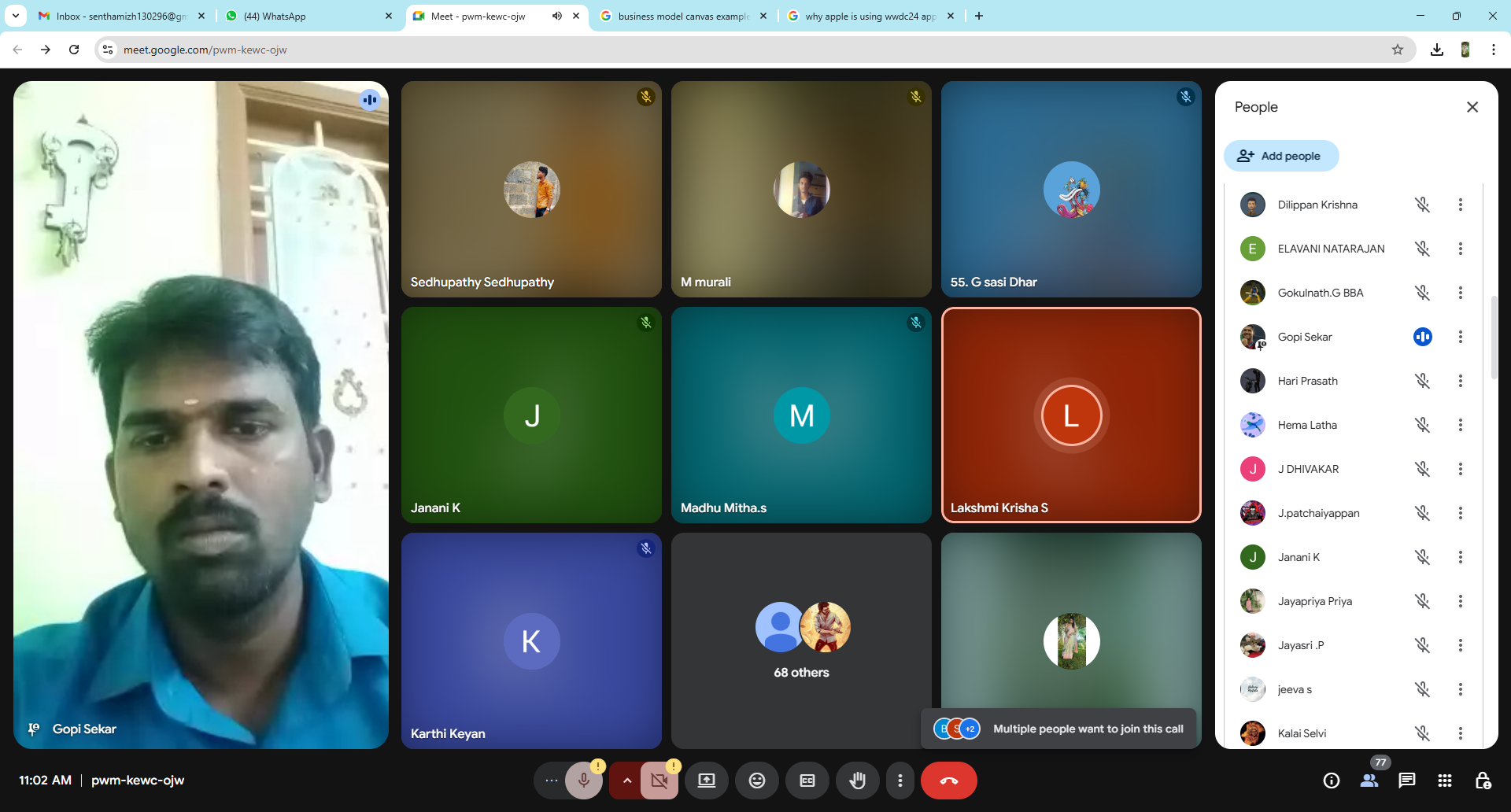
Task: Open more actions for Janani K
Action: 1461,557
